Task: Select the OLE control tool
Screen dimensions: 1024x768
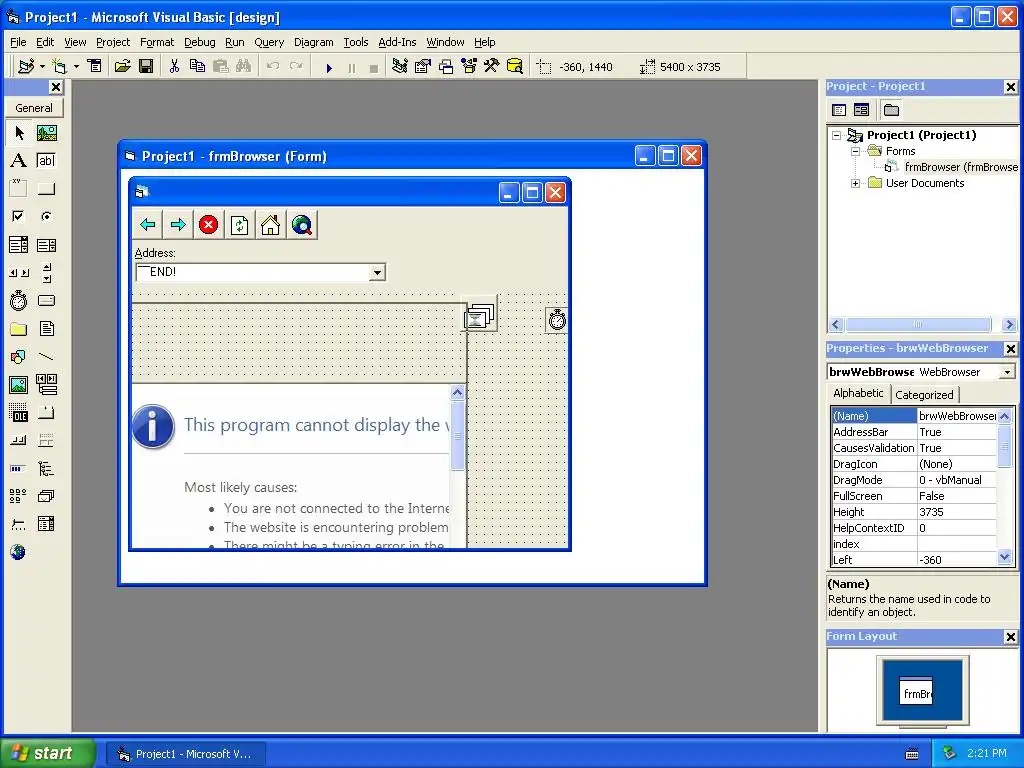Action: 19,413
